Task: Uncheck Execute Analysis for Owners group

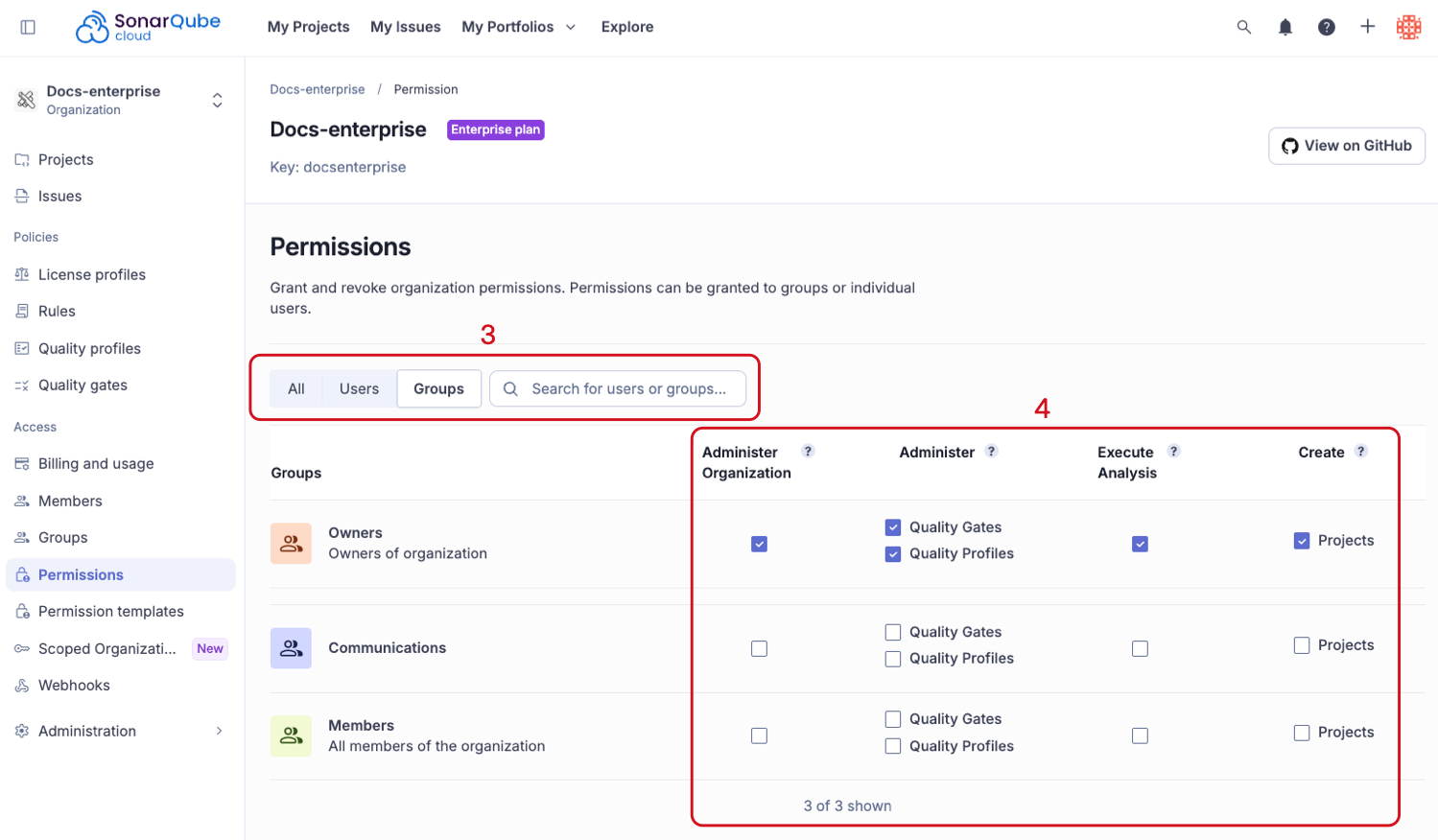Action: click(x=1140, y=544)
